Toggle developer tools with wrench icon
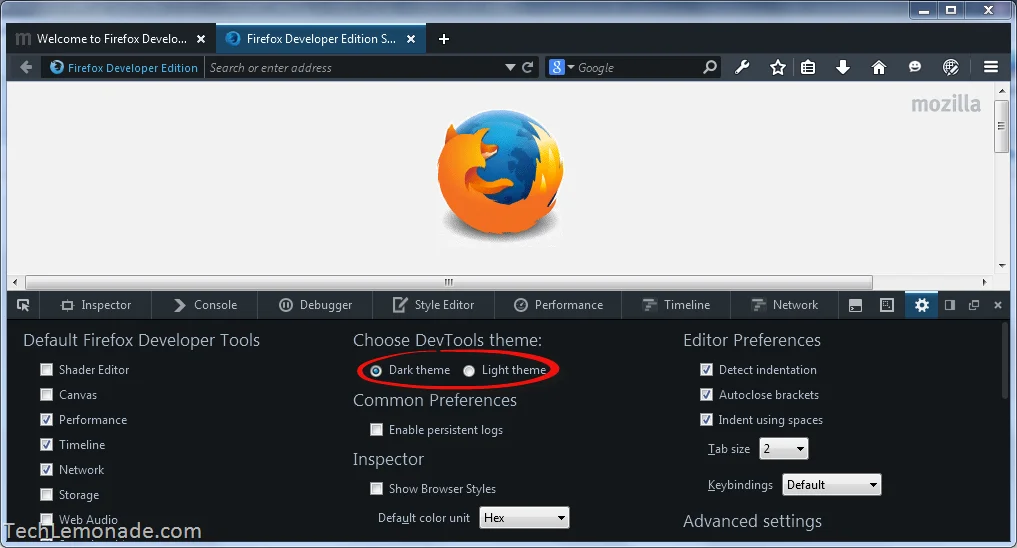This screenshot has height=548, width=1017. pos(742,67)
